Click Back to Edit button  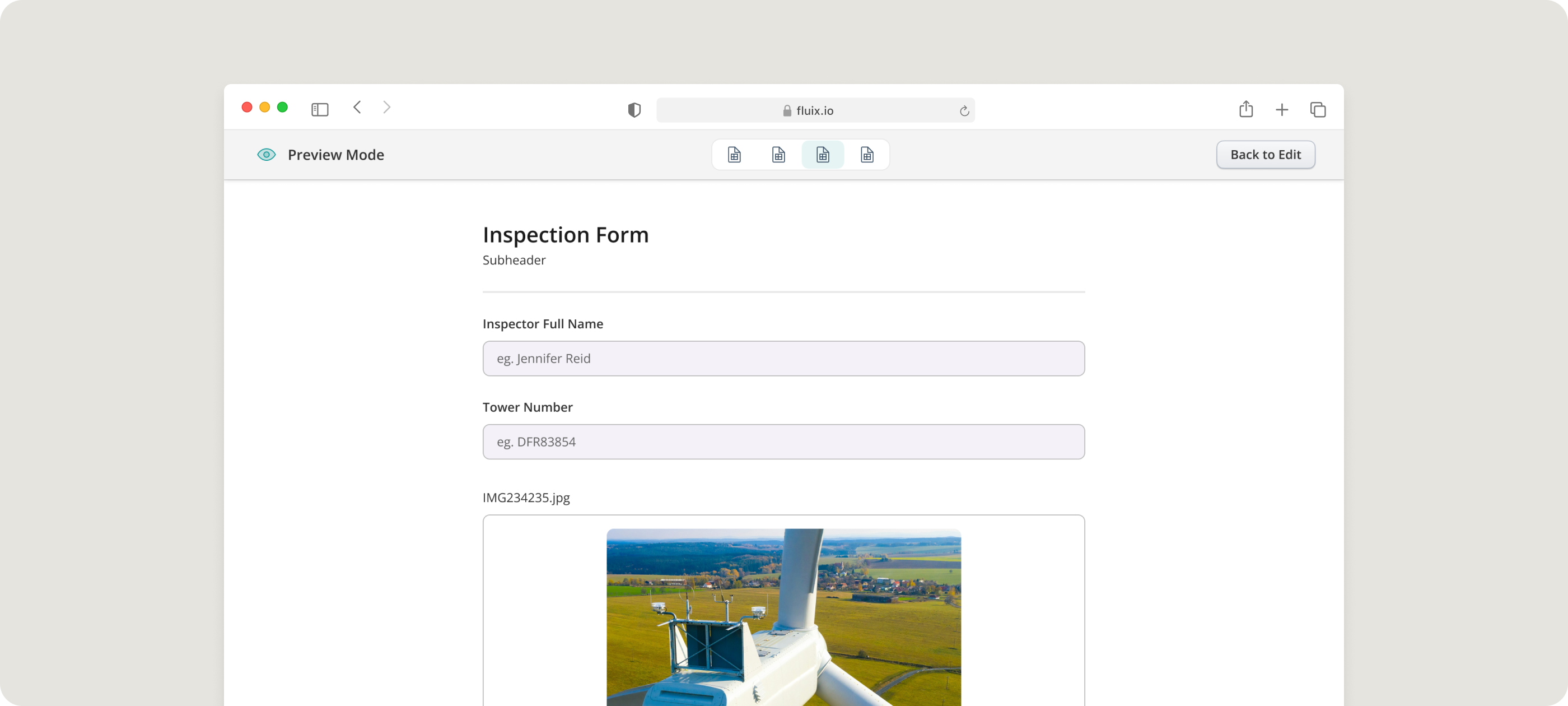tap(1265, 155)
